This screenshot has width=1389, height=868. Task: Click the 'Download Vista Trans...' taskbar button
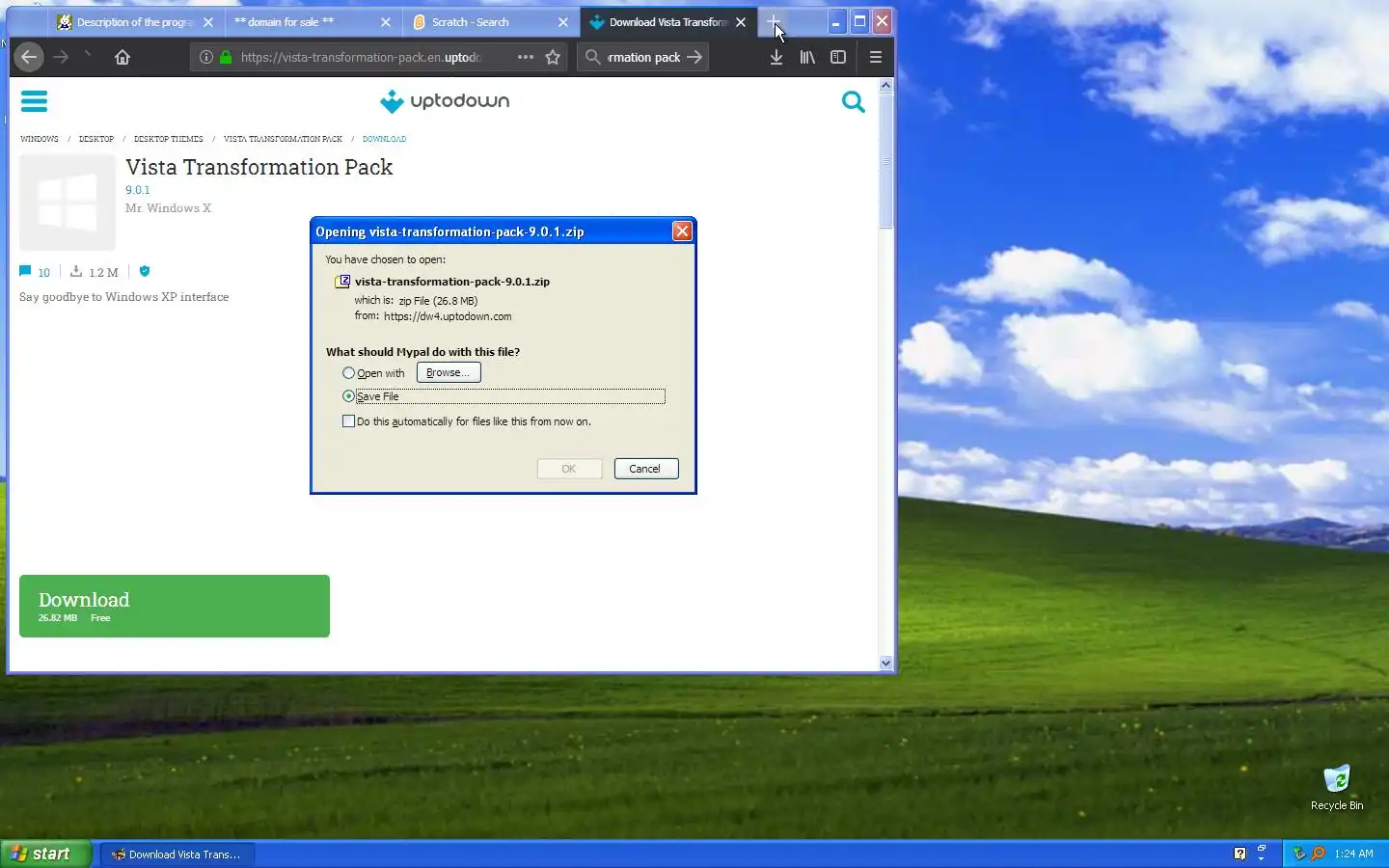177,854
